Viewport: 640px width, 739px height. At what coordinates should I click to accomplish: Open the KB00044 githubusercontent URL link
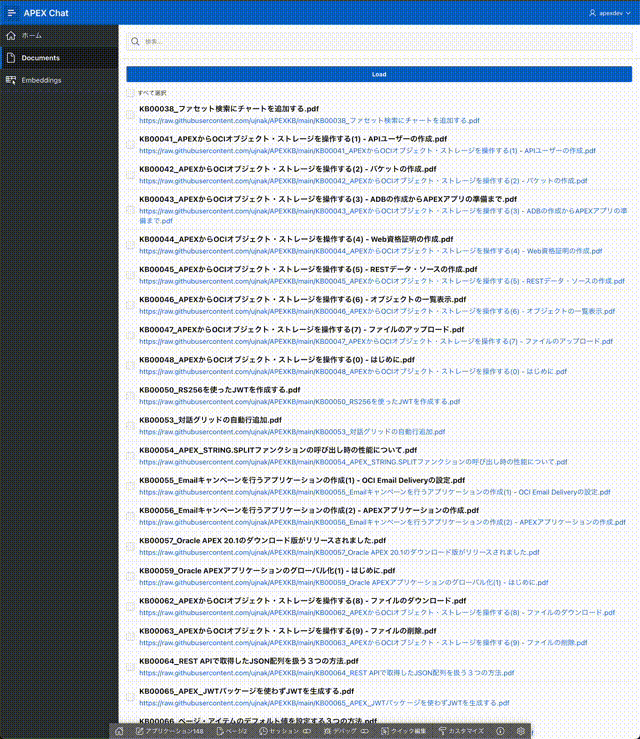370,251
